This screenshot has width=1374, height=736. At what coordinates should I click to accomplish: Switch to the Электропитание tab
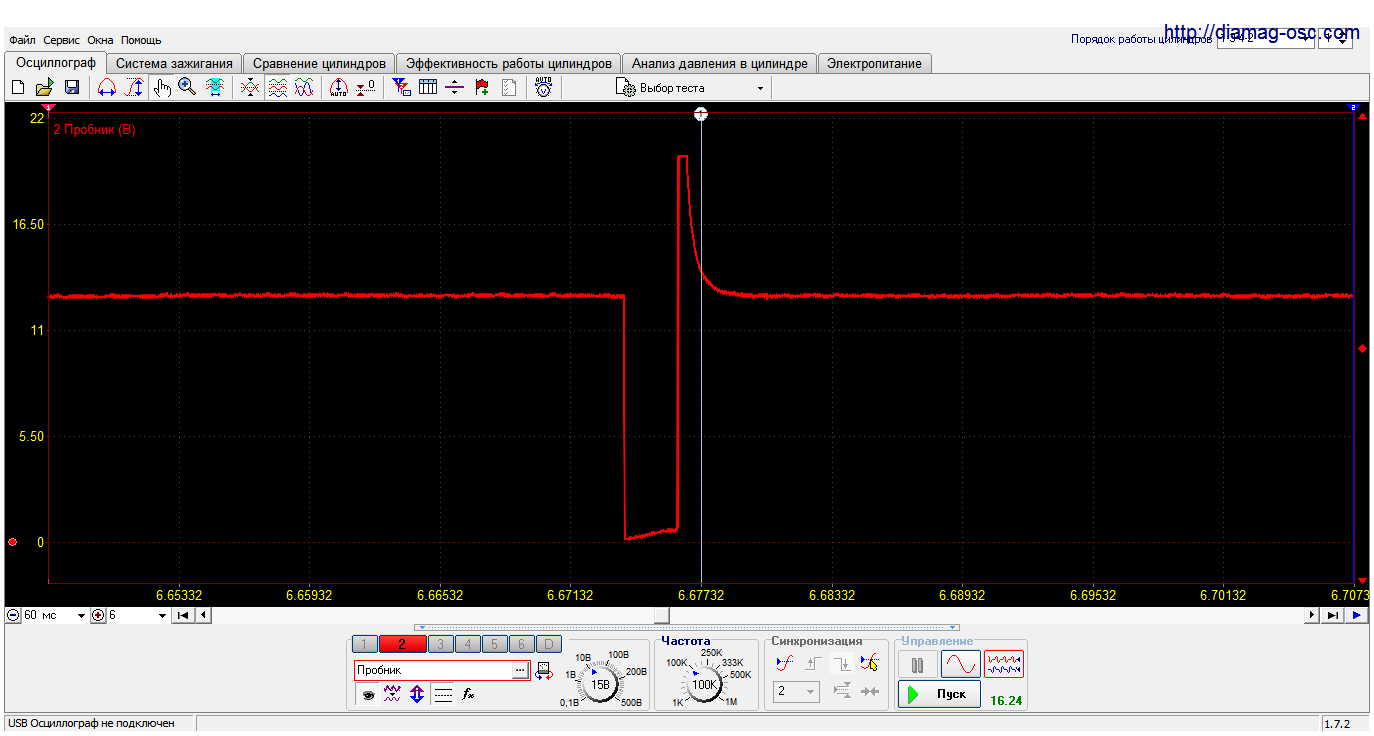click(875, 63)
